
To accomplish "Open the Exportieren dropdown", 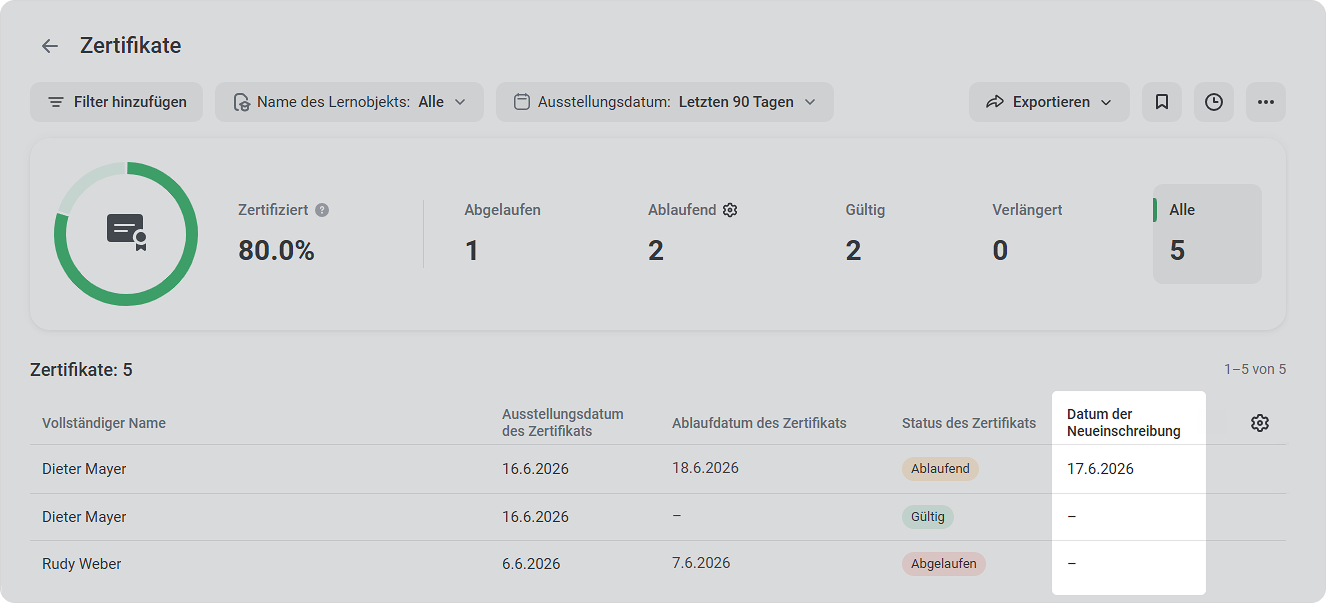I will click(1049, 102).
